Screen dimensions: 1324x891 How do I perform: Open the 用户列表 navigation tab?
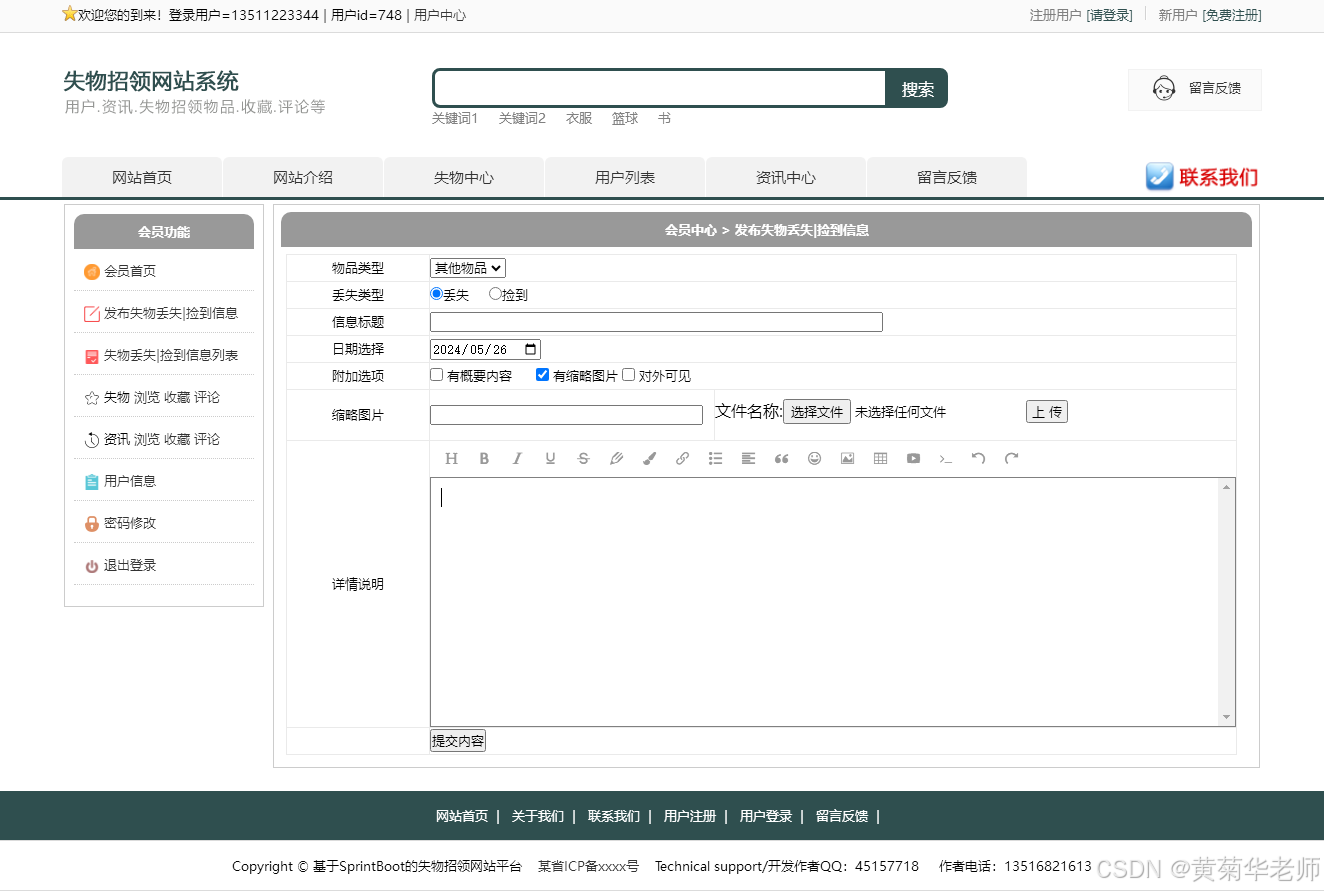pos(625,177)
